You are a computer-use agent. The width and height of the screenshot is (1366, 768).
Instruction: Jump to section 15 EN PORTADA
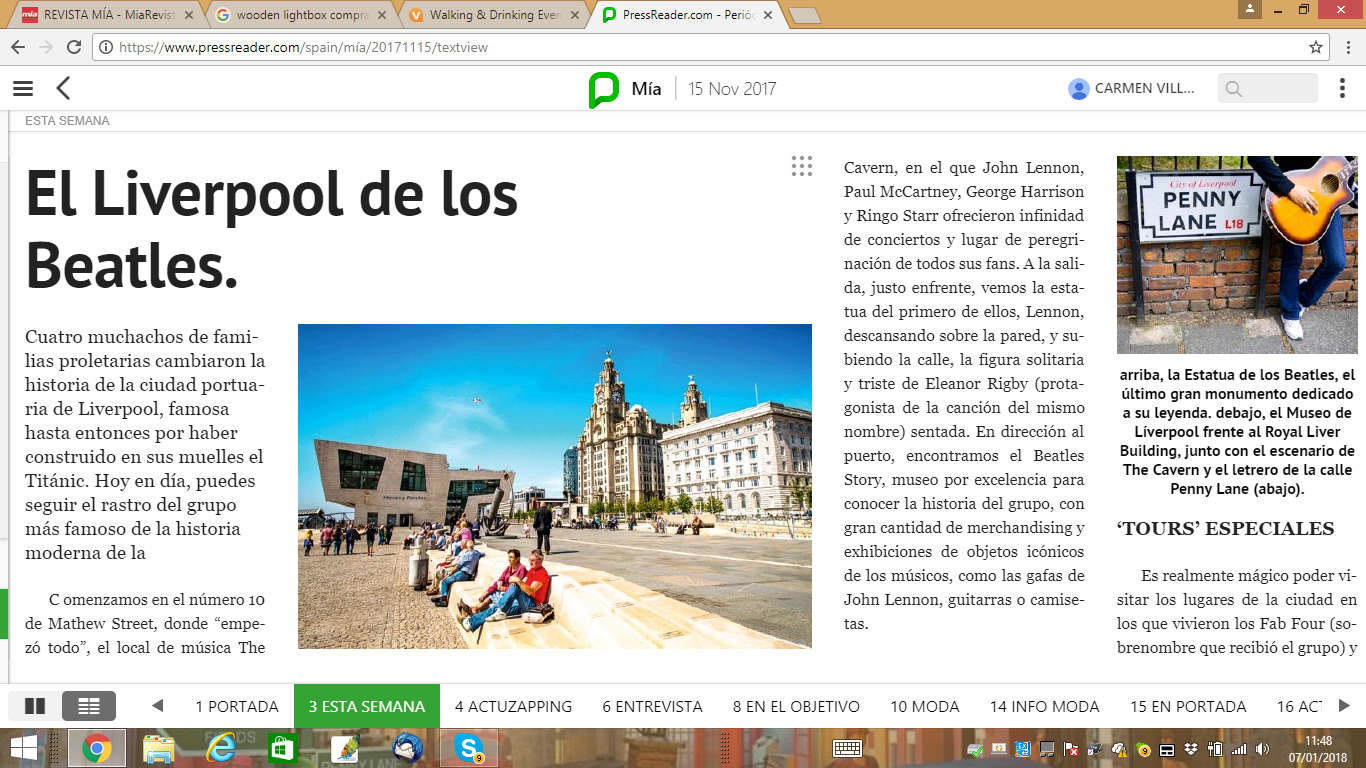click(1189, 706)
